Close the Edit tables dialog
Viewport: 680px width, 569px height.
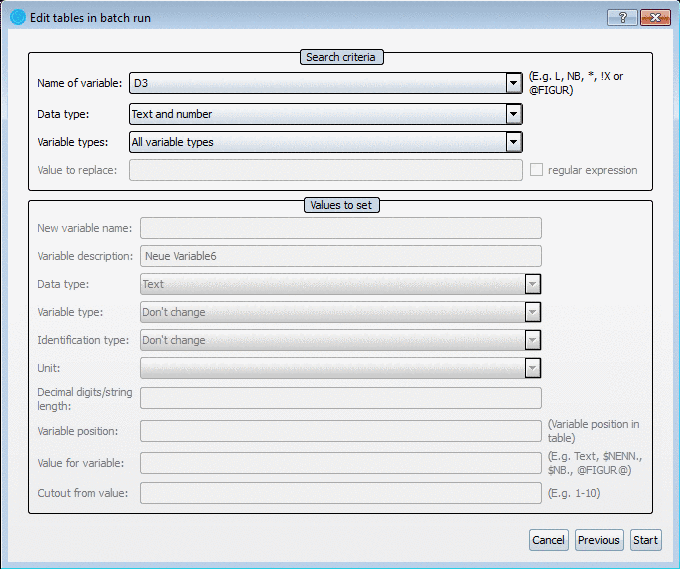pyautogui.click(x=654, y=18)
